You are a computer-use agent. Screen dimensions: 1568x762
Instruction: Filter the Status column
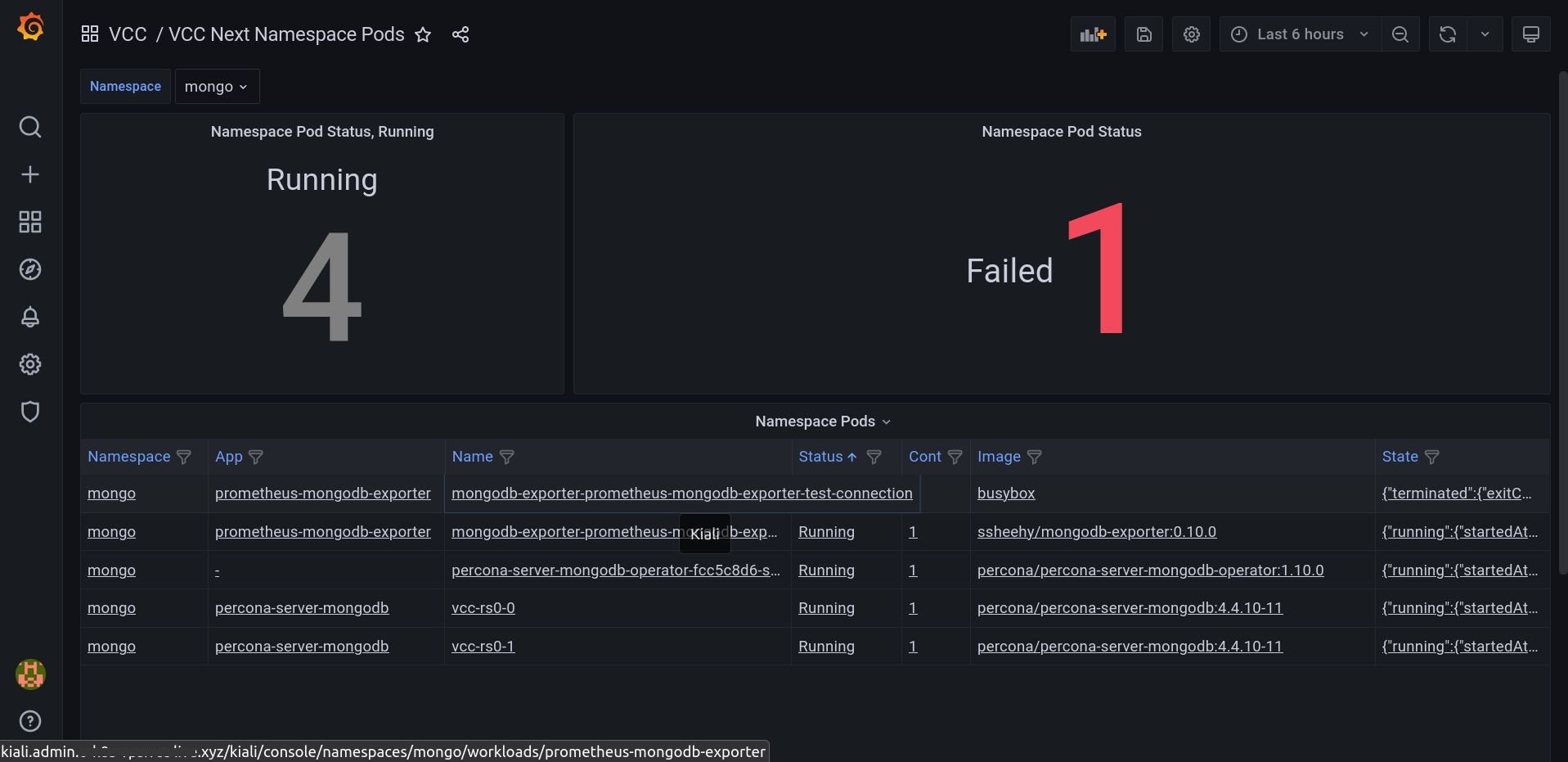coord(874,457)
